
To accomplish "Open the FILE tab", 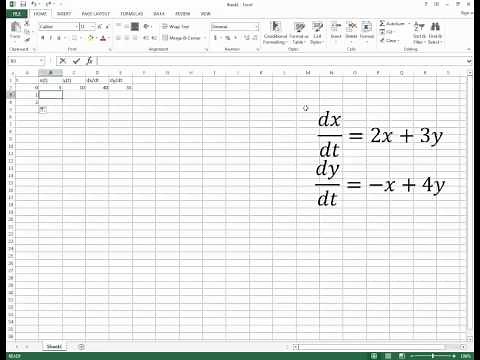I will coord(17,13).
